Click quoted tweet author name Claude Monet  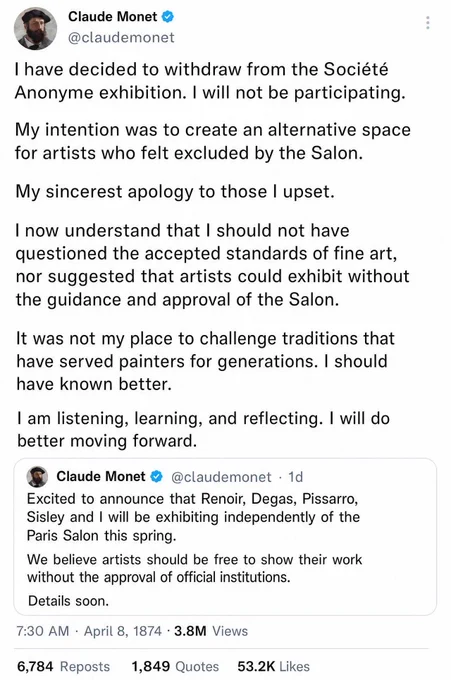coord(101,477)
